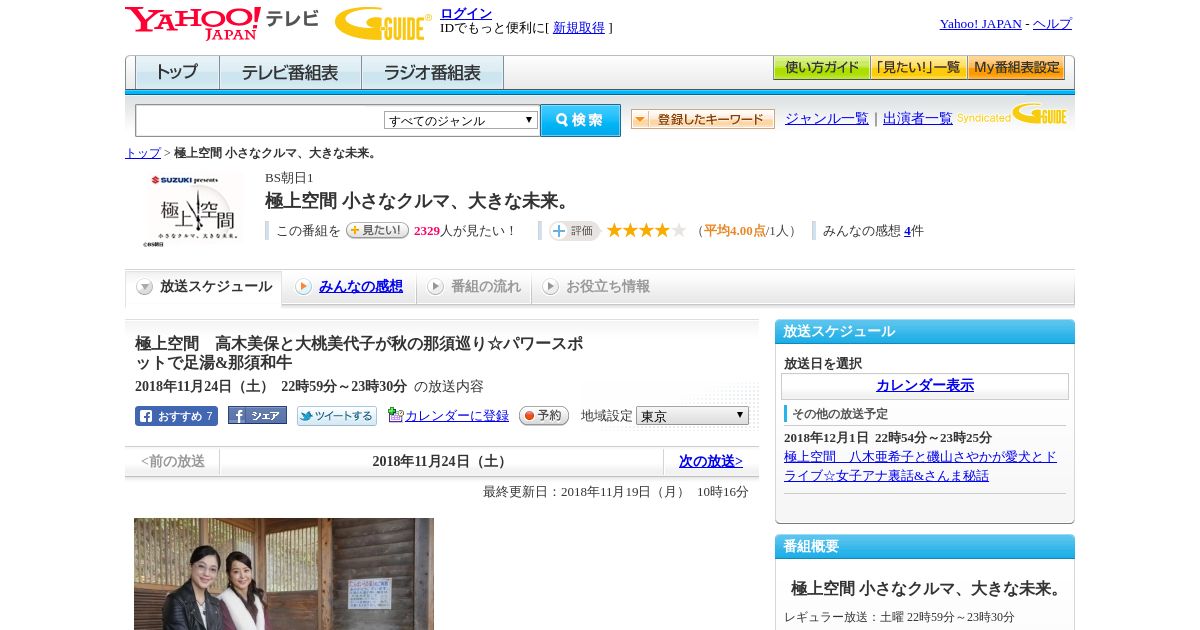This screenshot has width=1200, height=630.
Task: Click the カレンダーに登録 link
Action: pos(456,416)
